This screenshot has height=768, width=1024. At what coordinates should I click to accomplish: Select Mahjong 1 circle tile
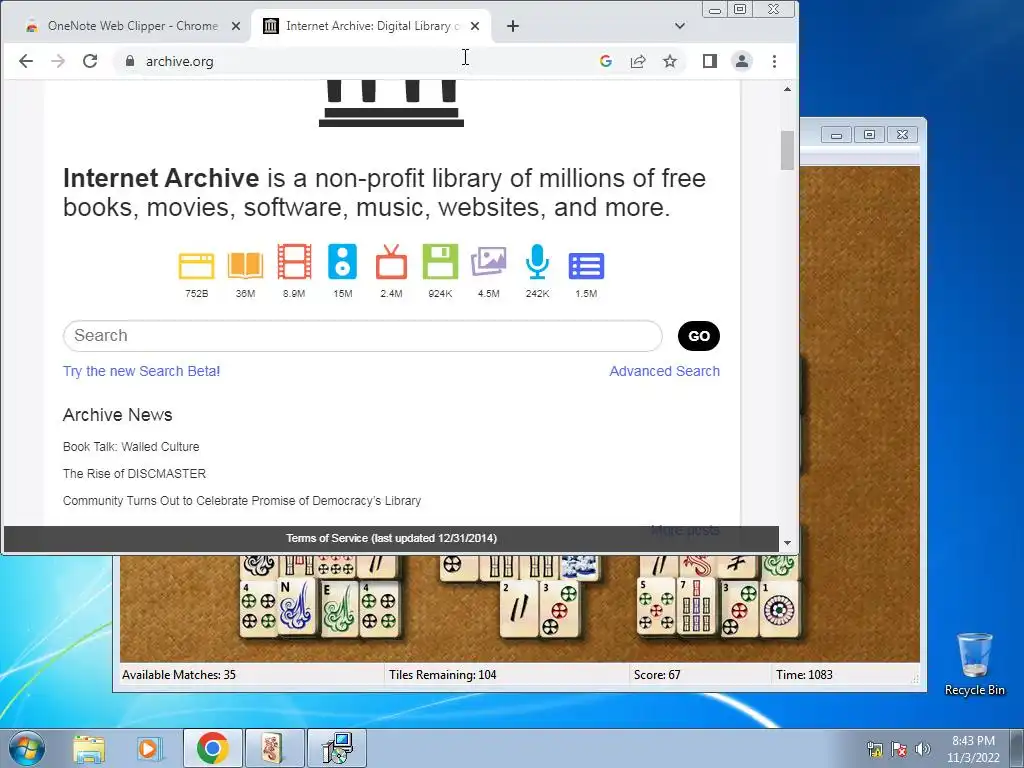click(x=778, y=609)
